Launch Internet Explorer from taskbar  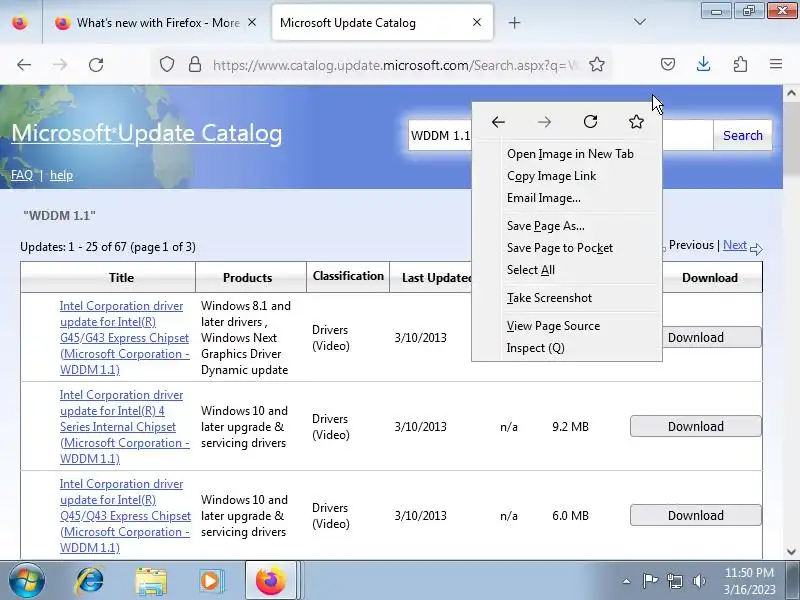coord(89,581)
